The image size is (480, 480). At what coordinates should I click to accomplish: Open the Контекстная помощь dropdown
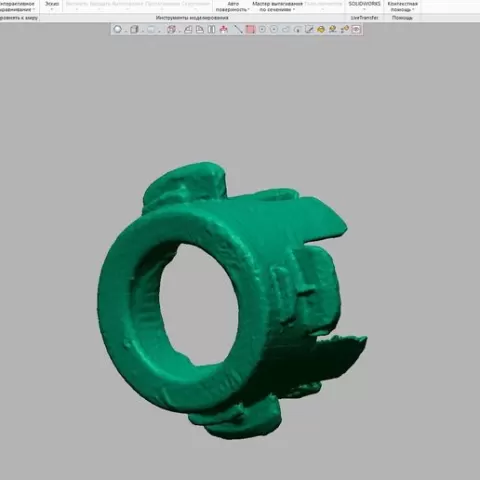pos(403,7)
